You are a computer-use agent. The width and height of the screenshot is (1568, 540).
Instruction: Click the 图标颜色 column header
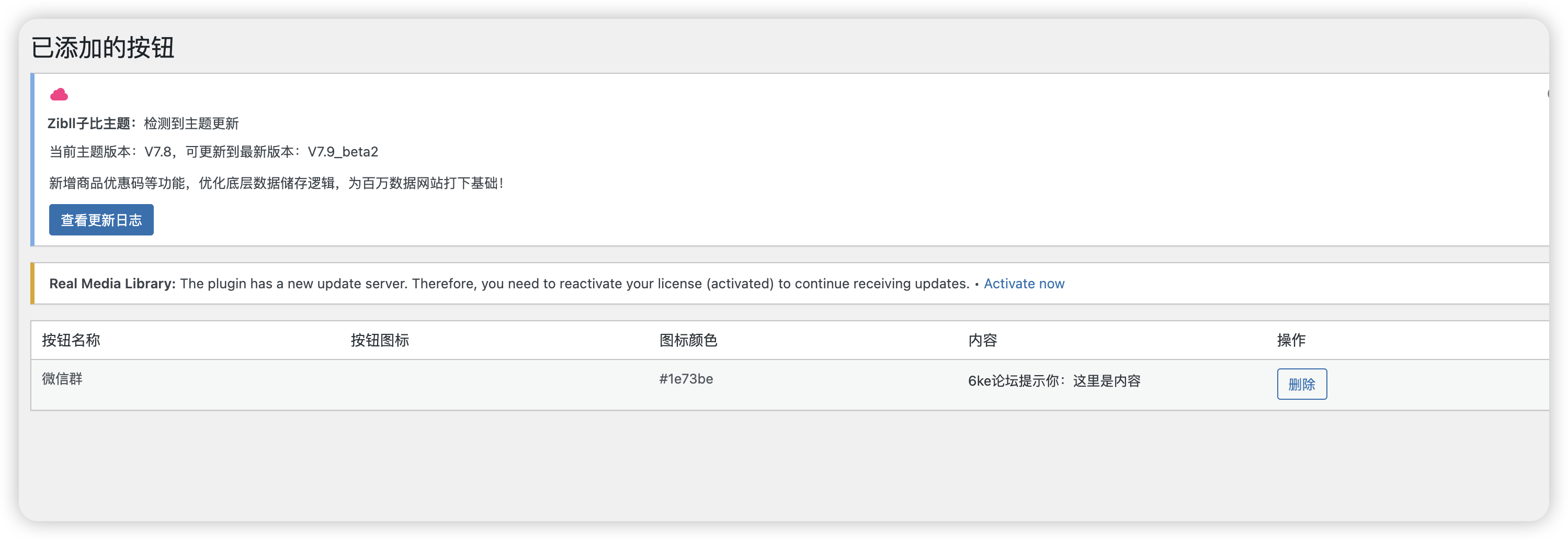[x=687, y=340]
